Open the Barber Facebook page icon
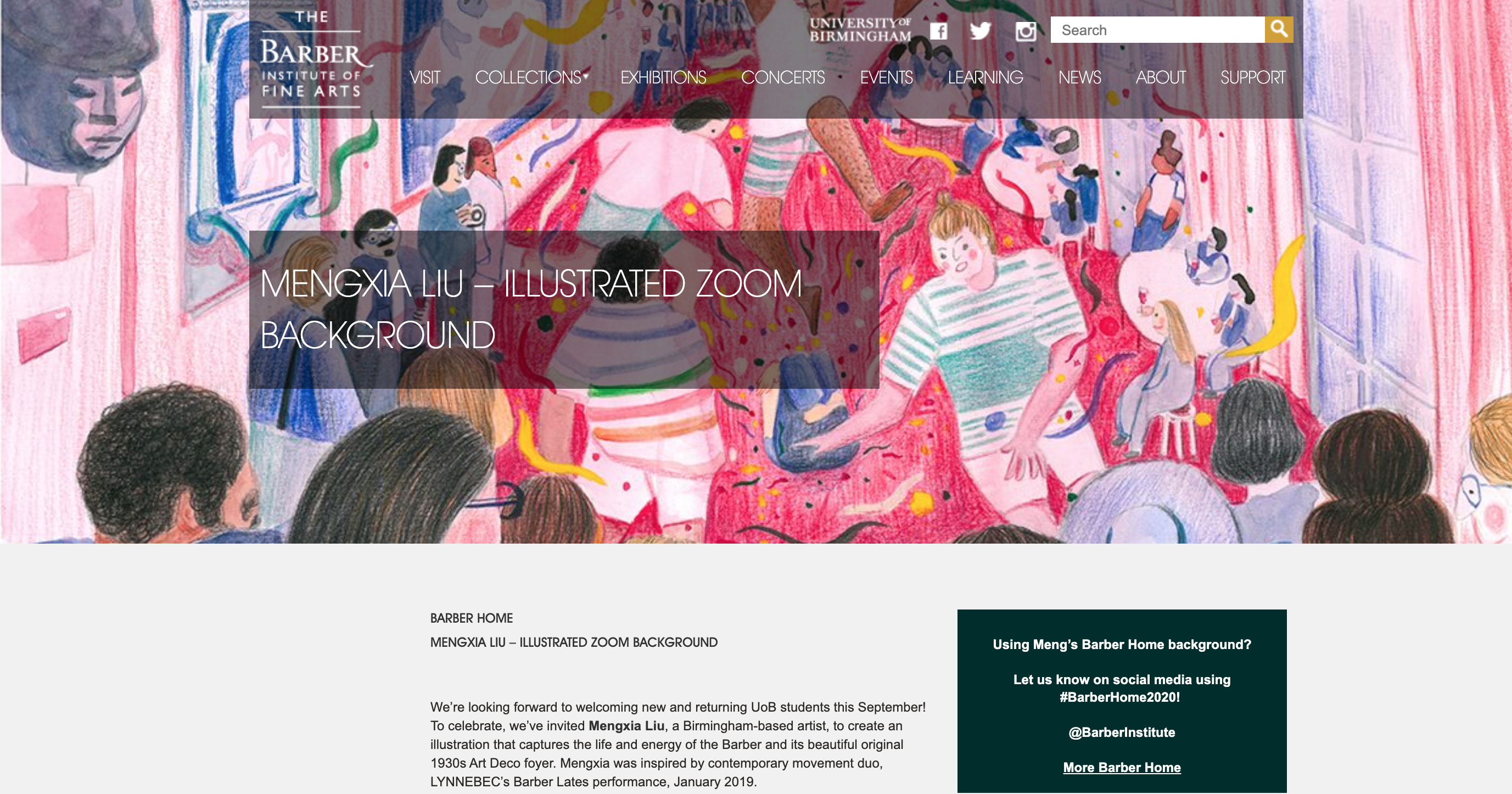 938,31
